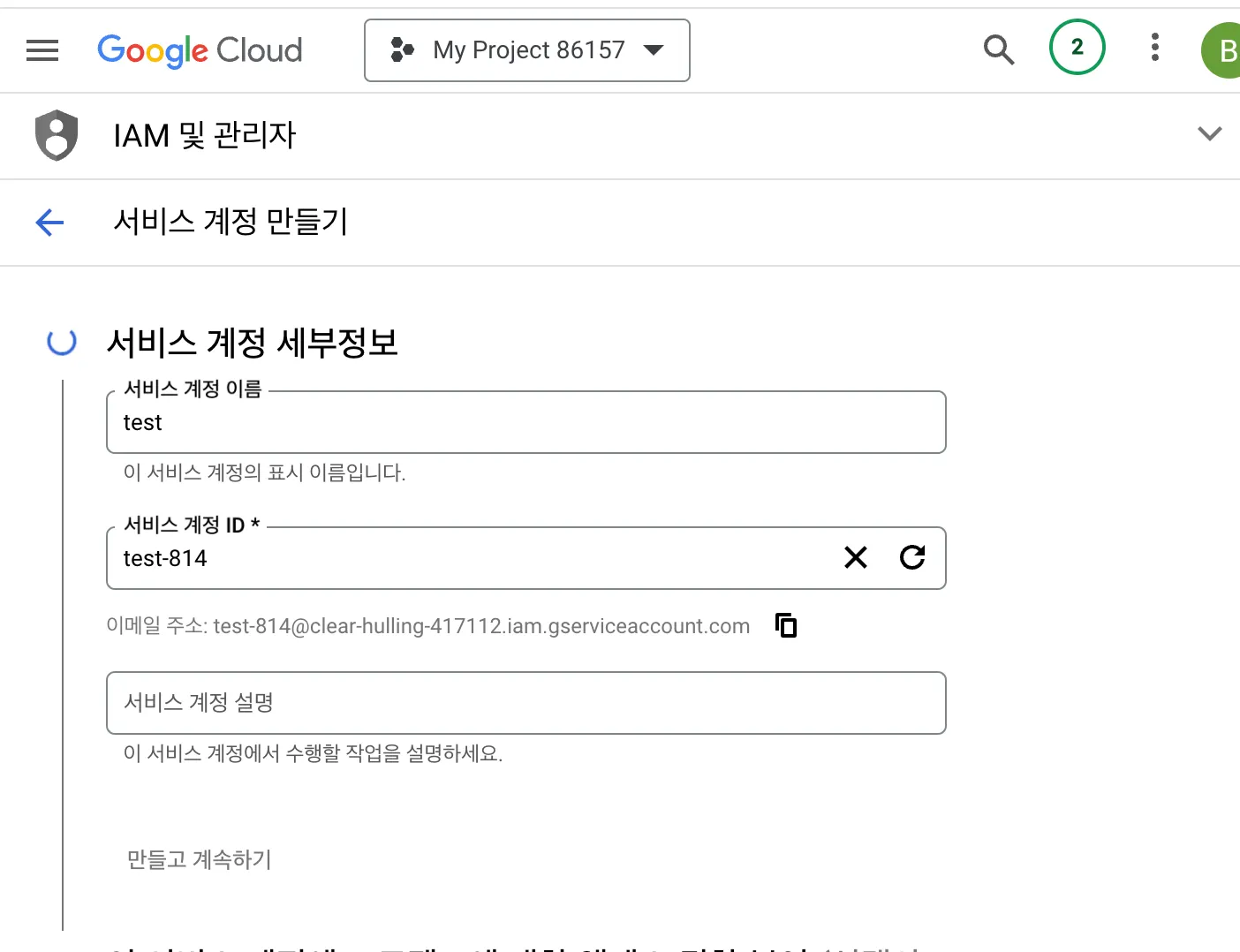Click the green B account avatar

pos(1224,50)
